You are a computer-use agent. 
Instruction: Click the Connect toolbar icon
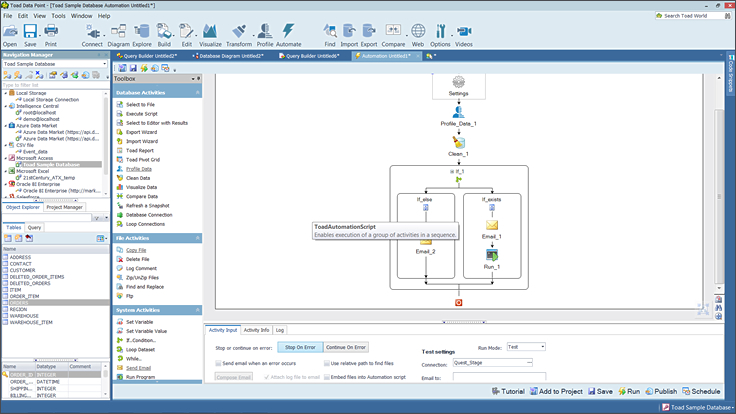click(92, 33)
